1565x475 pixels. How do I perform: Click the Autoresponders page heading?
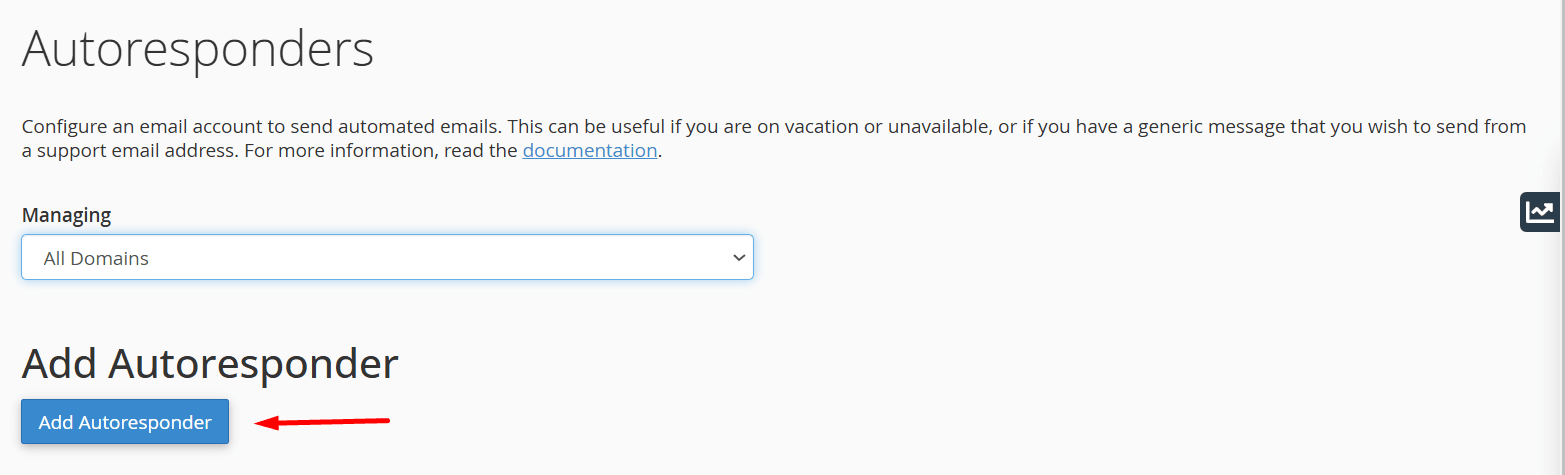pos(198,49)
